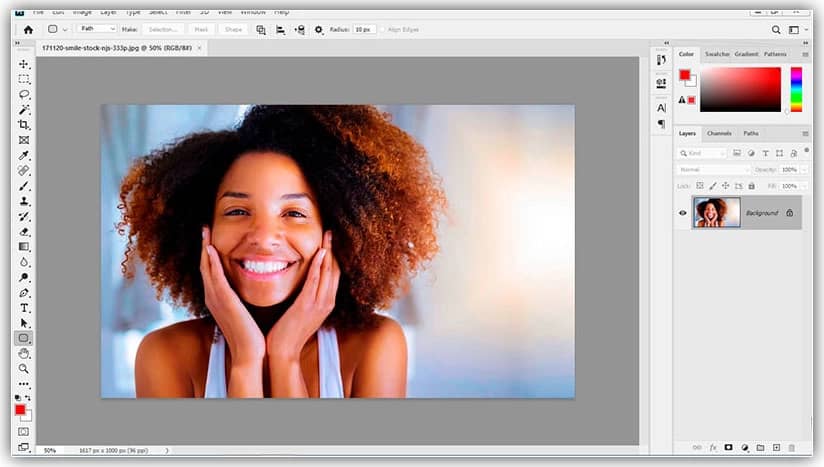Toggle the lock all layer button
Image resolution: width=824 pixels, height=467 pixels.
tap(752, 186)
